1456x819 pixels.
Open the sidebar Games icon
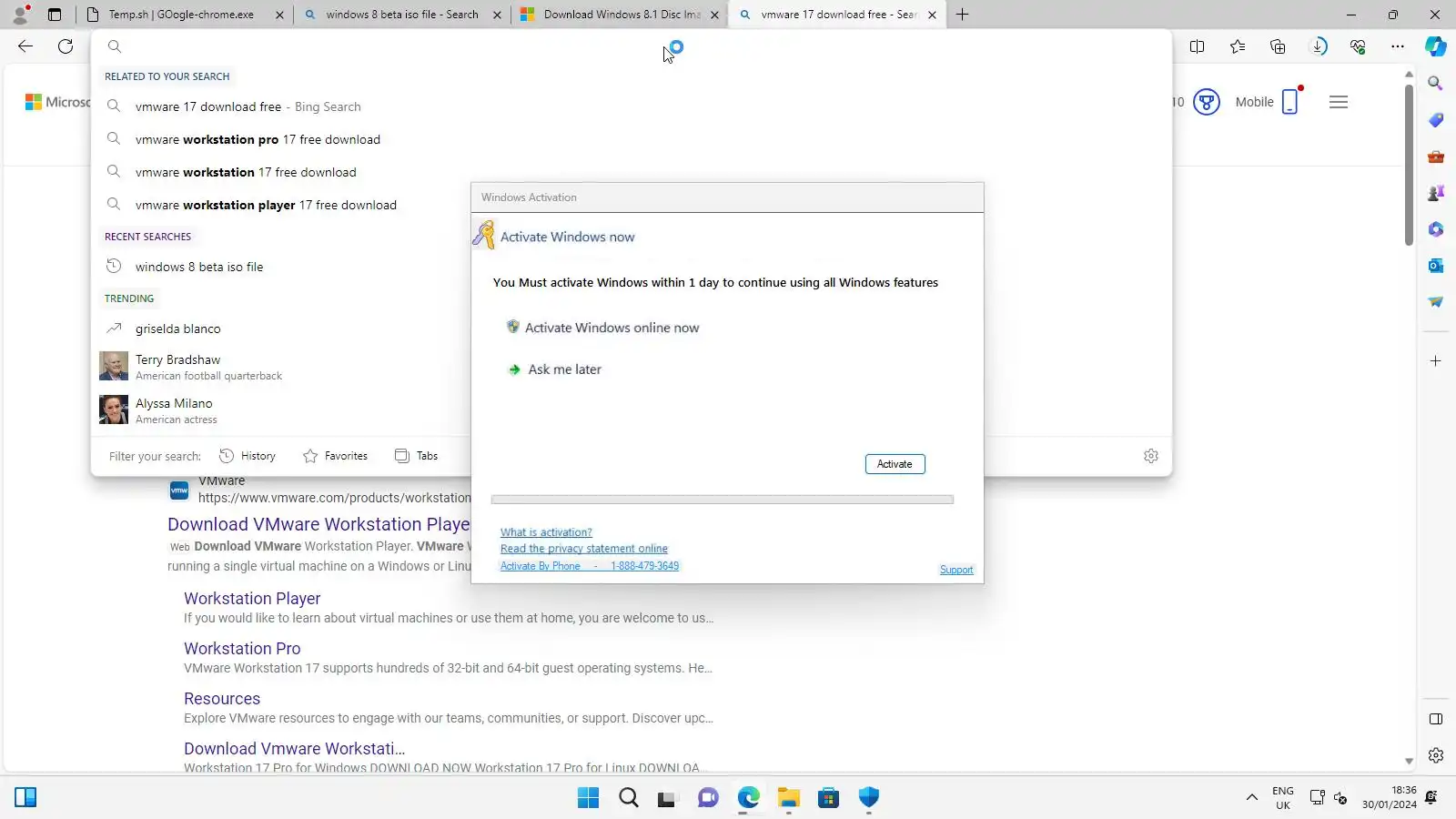[x=1436, y=193]
